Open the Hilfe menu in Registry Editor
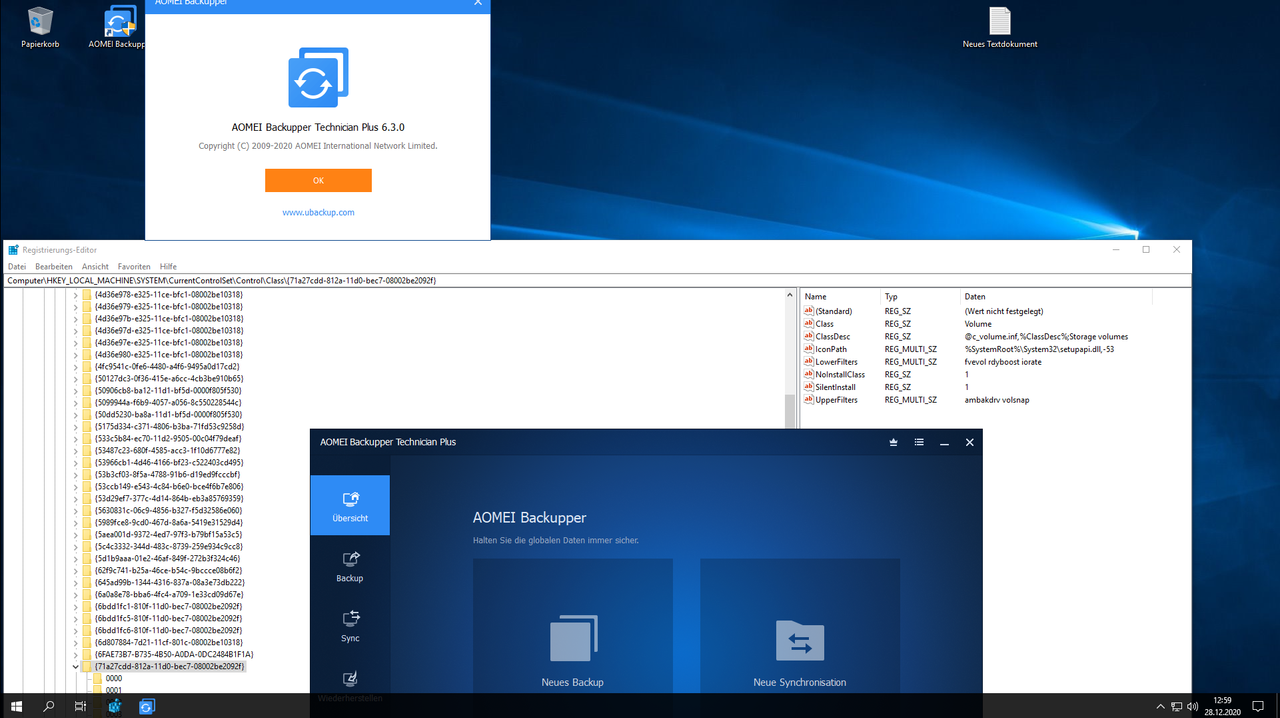 pyautogui.click(x=168, y=267)
